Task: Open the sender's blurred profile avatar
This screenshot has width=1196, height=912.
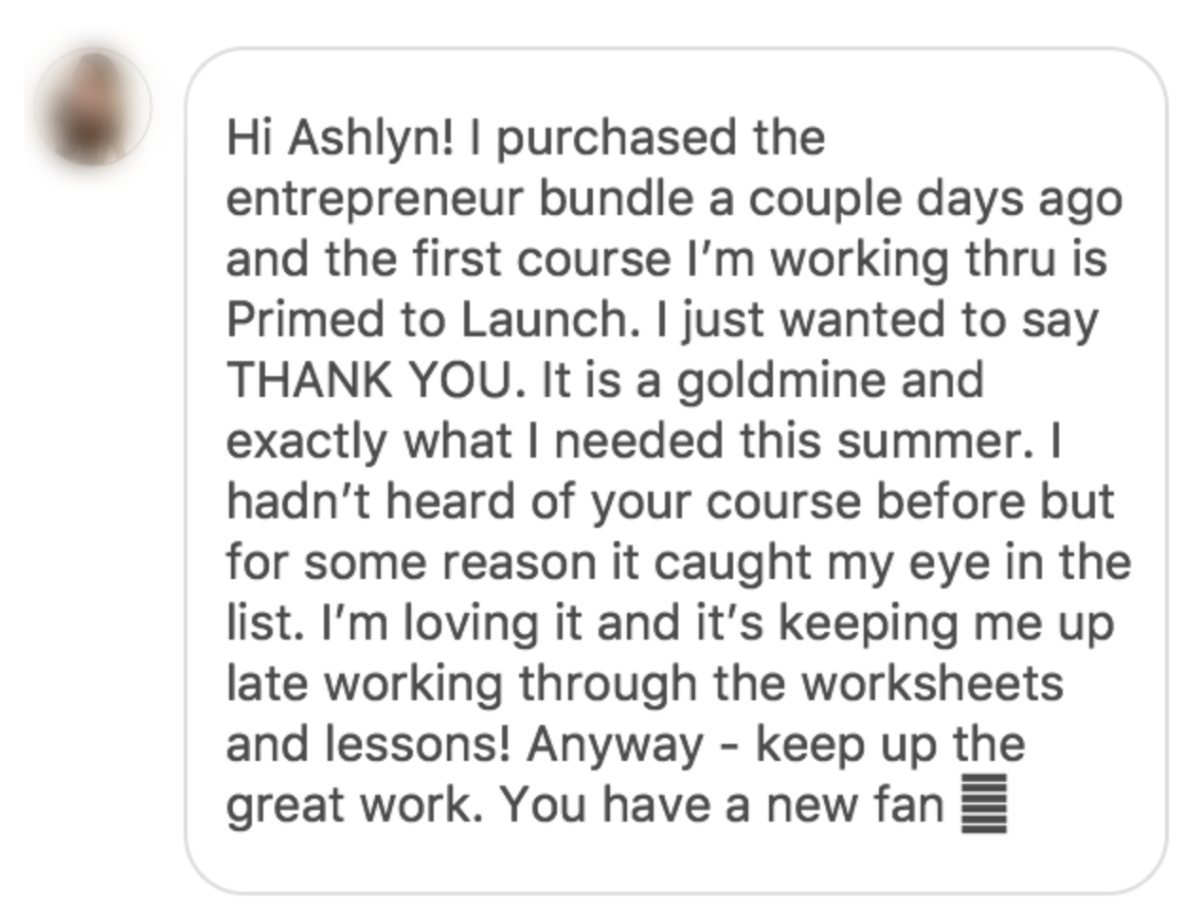Action: pos(92,107)
